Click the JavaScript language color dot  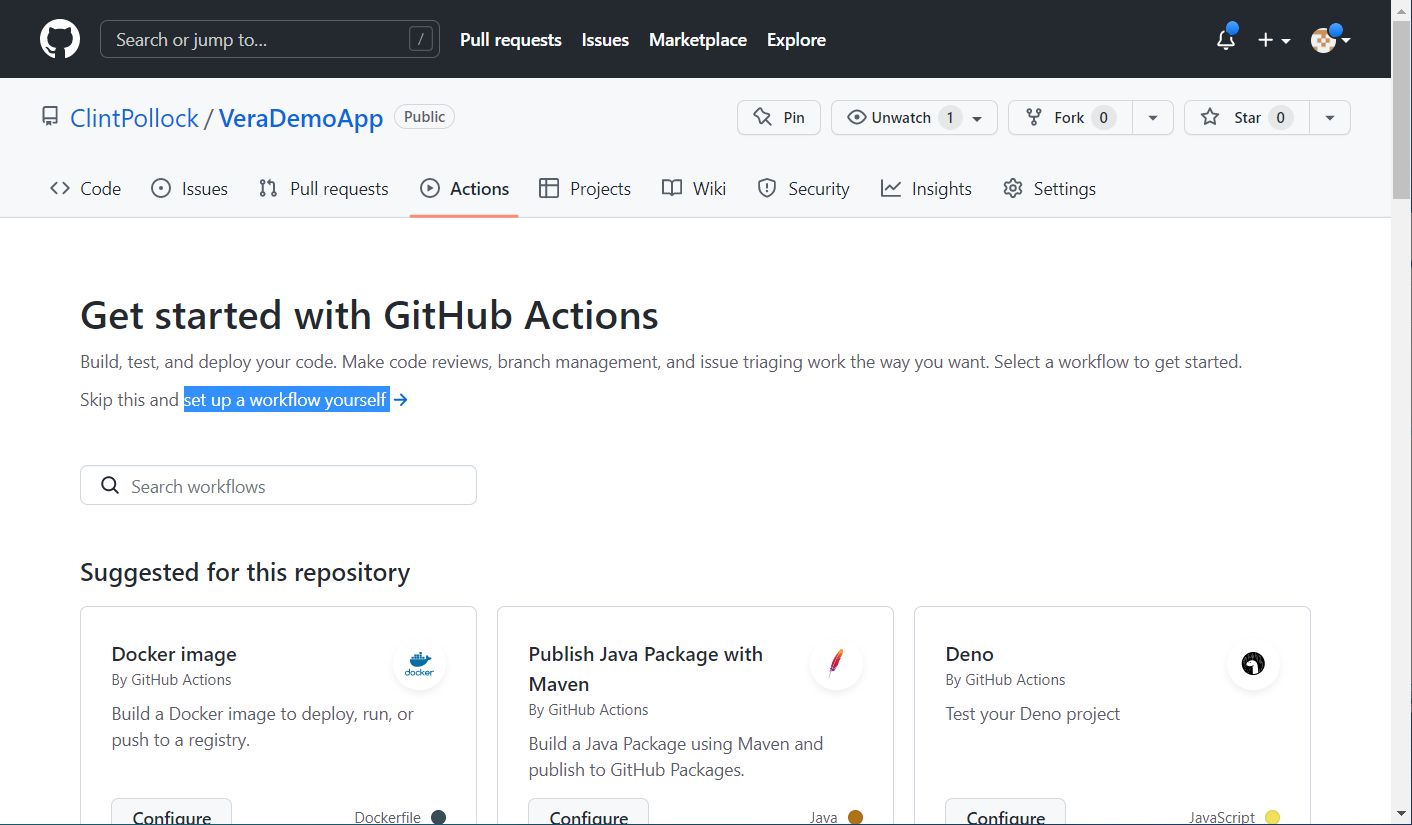pos(1272,817)
